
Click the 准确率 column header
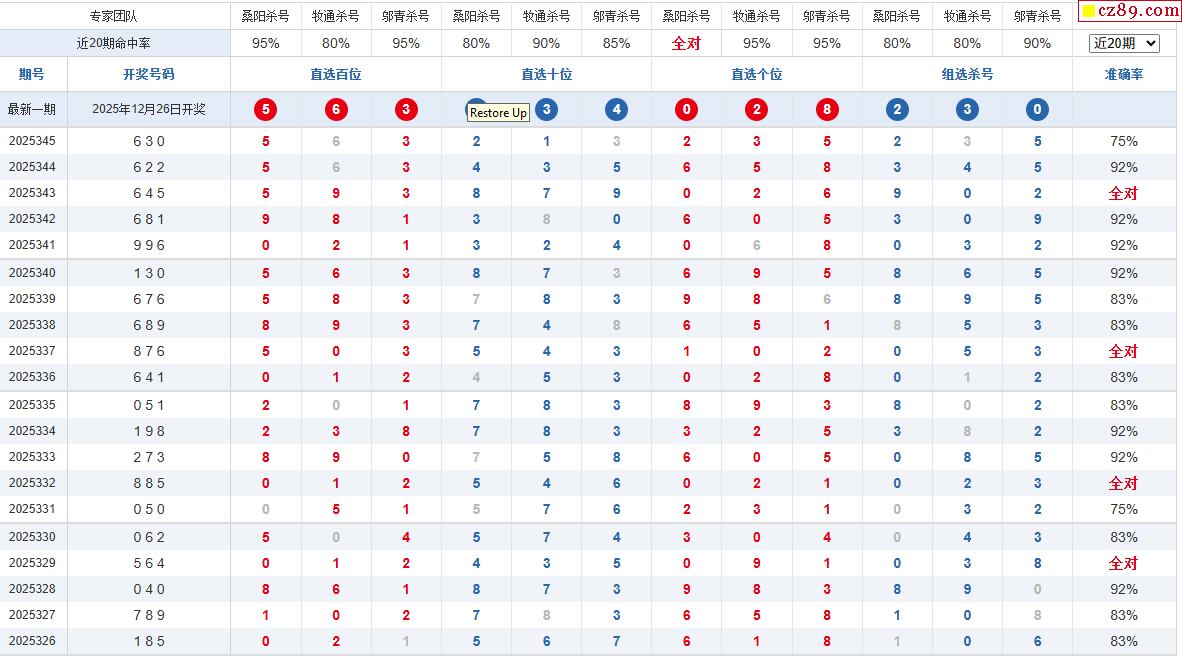pos(1124,74)
